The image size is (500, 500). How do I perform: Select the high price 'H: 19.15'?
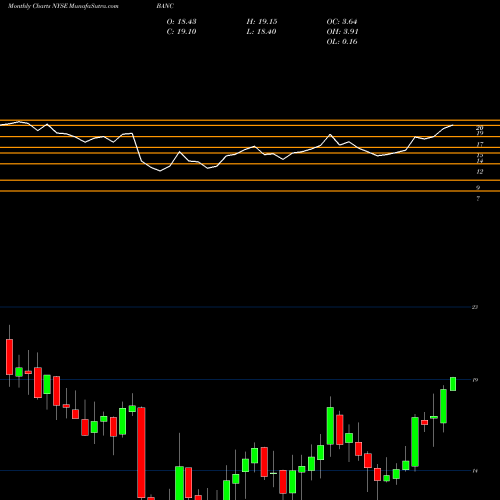click(x=262, y=22)
